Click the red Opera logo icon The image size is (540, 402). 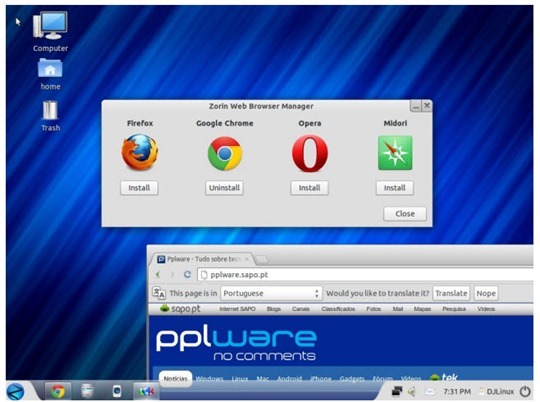coord(310,153)
